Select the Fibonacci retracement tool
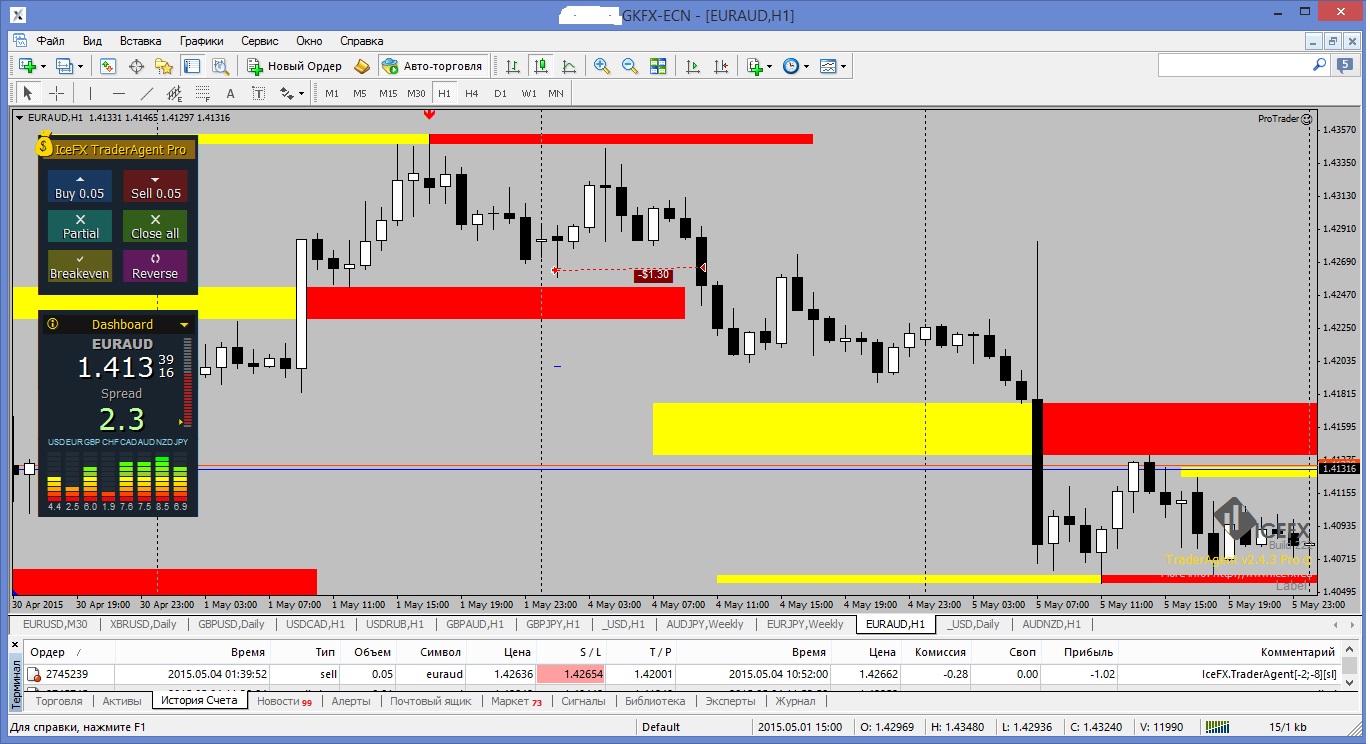The height and width of the screenshot is (744, 1370). click(202, 93)
